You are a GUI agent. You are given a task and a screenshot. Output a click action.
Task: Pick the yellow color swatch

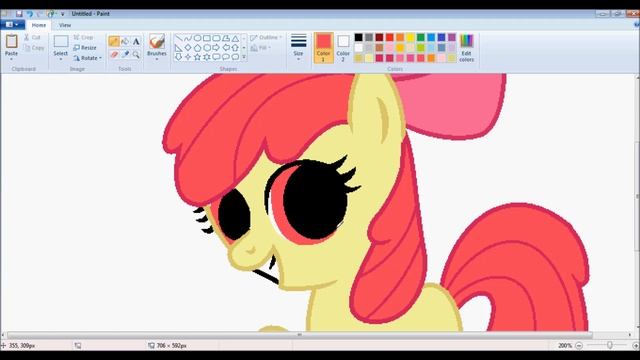coord(410,38)
